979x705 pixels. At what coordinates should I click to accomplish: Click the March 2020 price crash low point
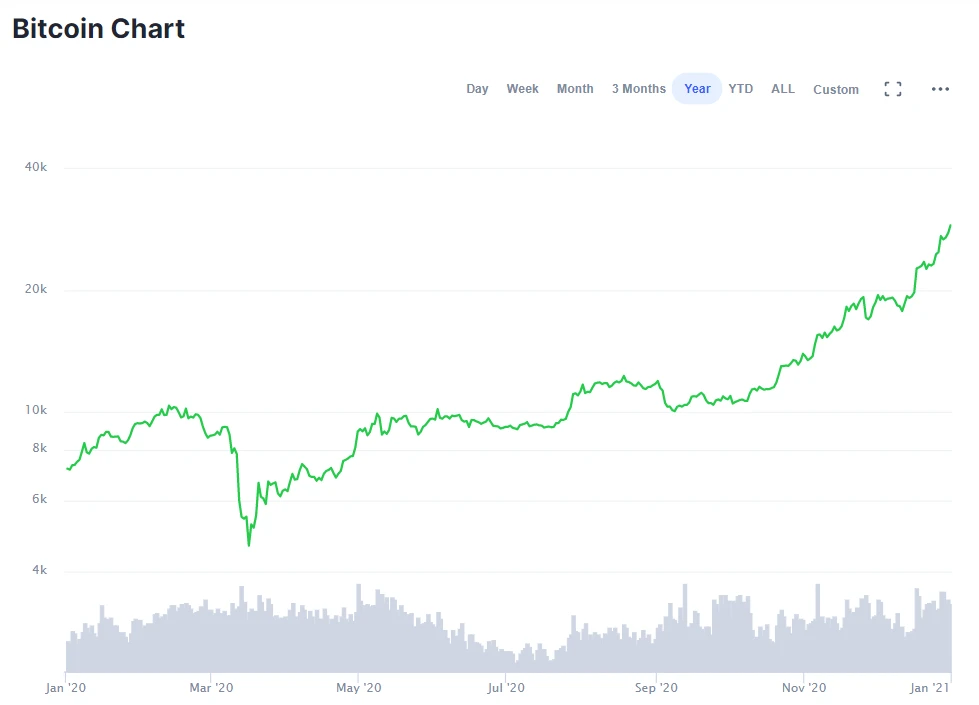[x=248, y=544]
